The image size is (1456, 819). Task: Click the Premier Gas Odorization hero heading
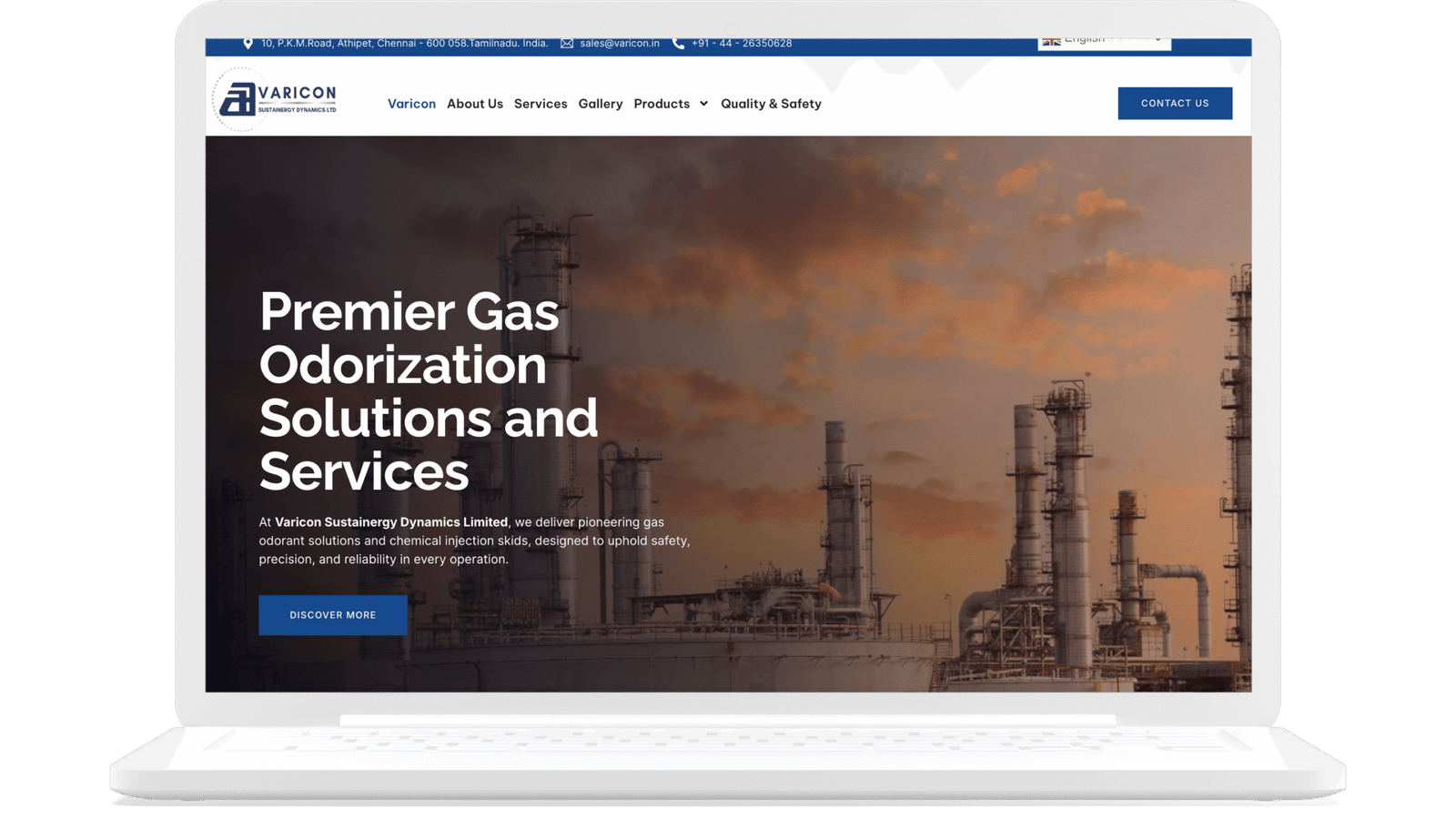pos(429,391)
